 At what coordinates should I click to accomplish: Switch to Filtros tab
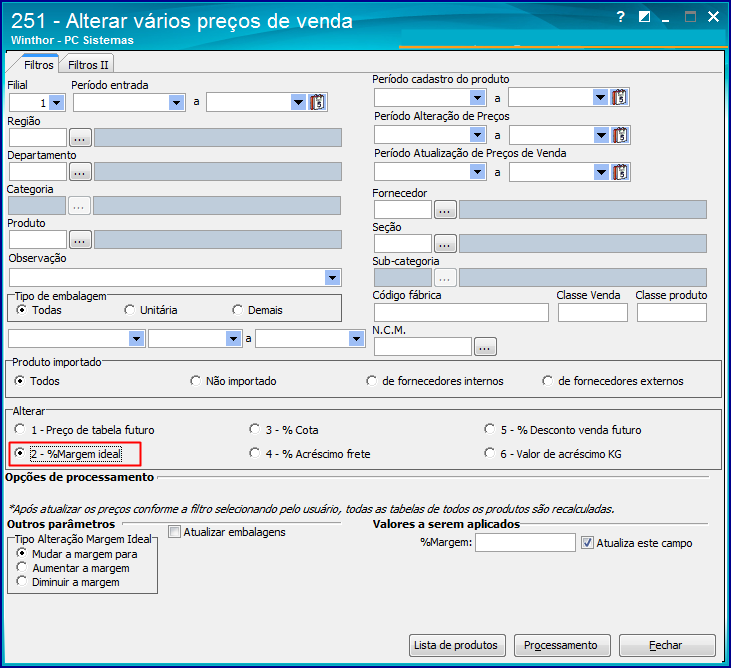(38, 65)
